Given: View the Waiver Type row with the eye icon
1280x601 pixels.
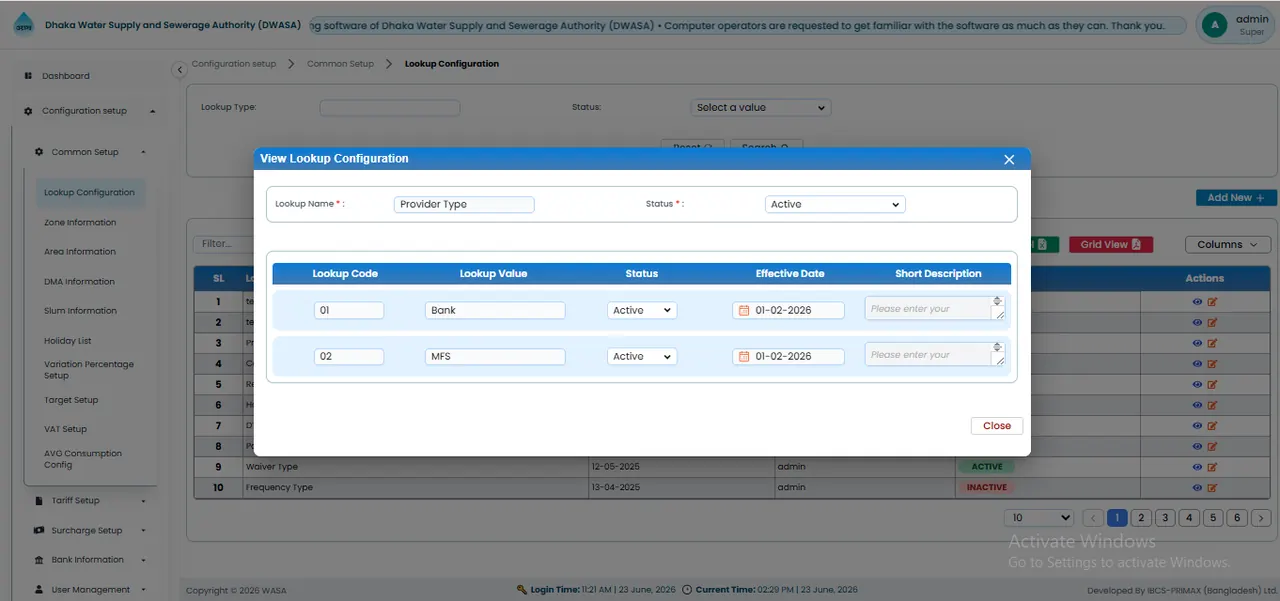Looking at the screenshot, I should point(1197,467).
